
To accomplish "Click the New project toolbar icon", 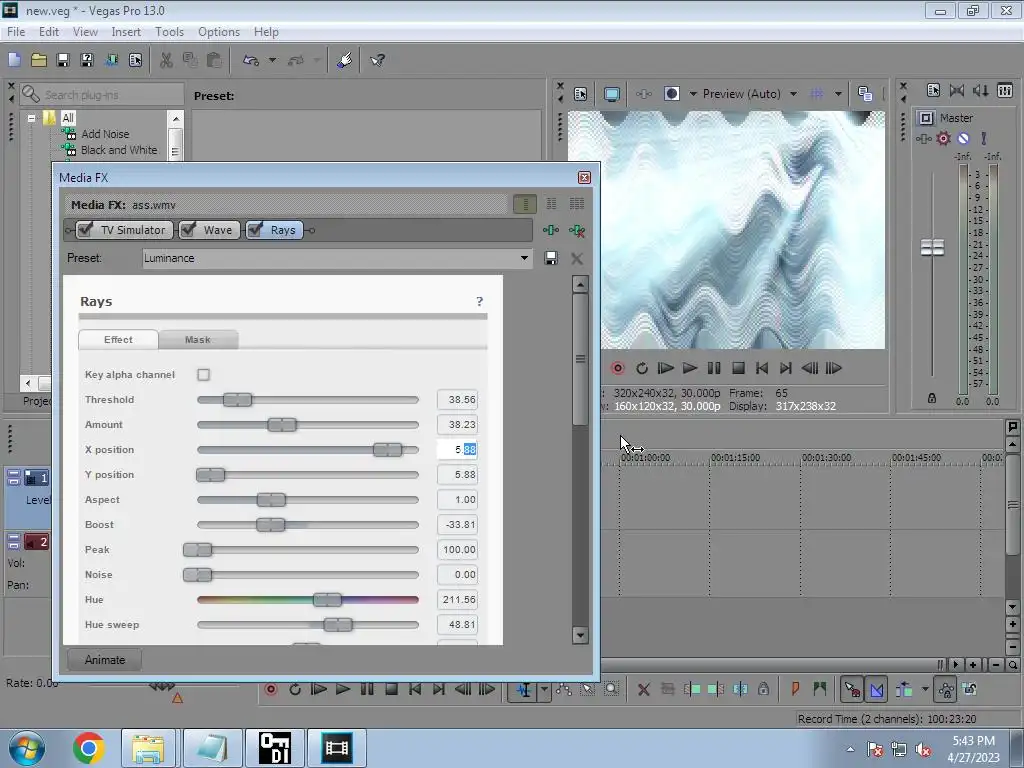I will (x=14, y=60).
